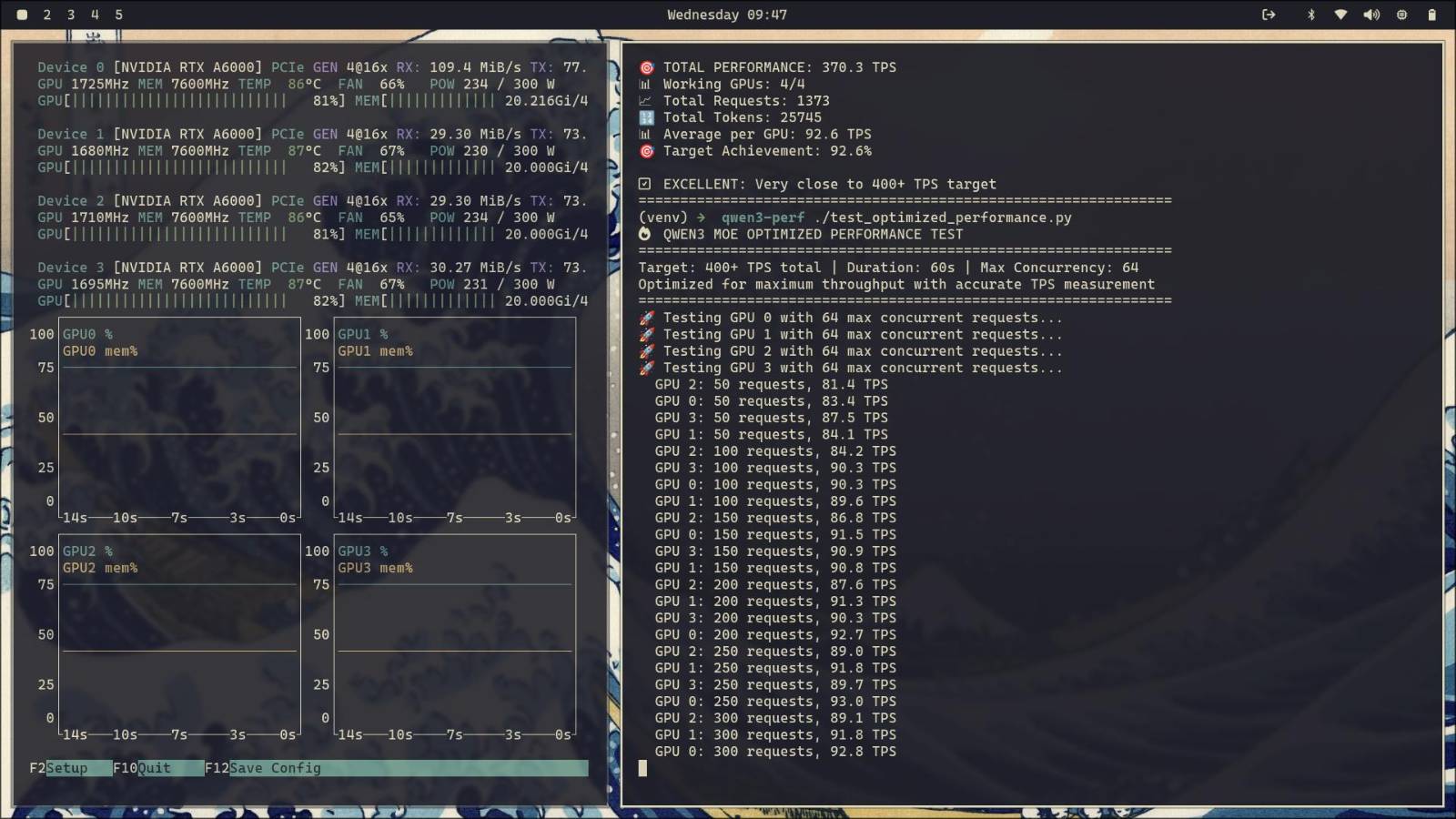The image size is (1456, 819).
Task: Click Device 0 GPU utilization bar
Action: [180, 101]
